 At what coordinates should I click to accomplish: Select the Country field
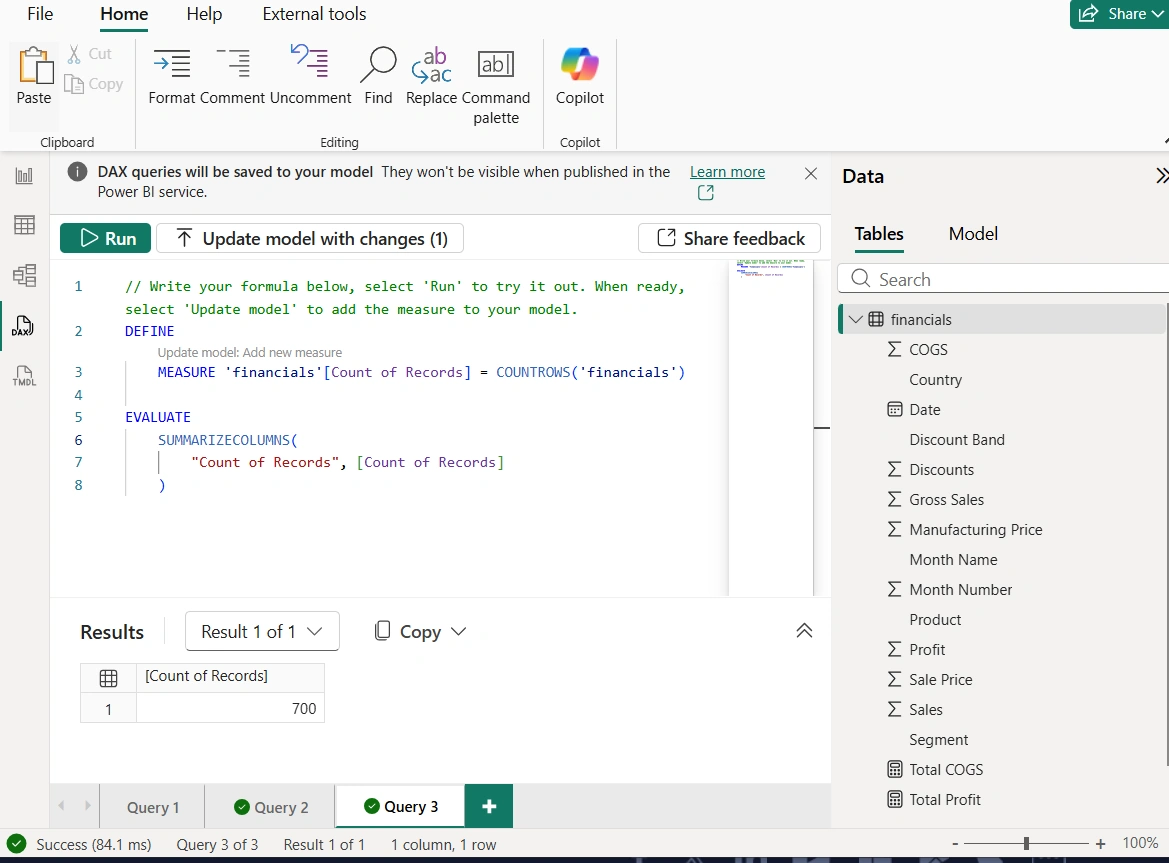tap(935, 379)
